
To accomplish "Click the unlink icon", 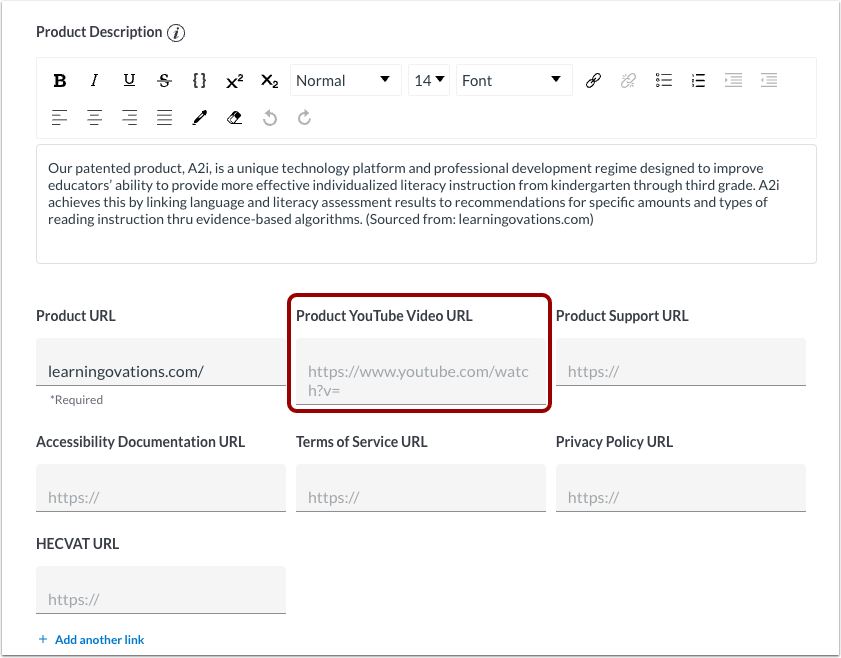I will coord(628,80).
